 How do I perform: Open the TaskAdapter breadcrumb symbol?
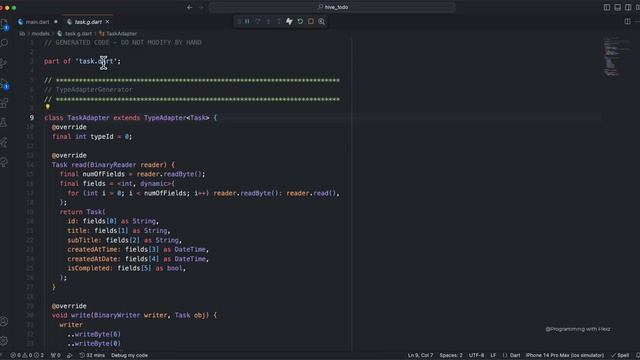(x=118, y=34)
